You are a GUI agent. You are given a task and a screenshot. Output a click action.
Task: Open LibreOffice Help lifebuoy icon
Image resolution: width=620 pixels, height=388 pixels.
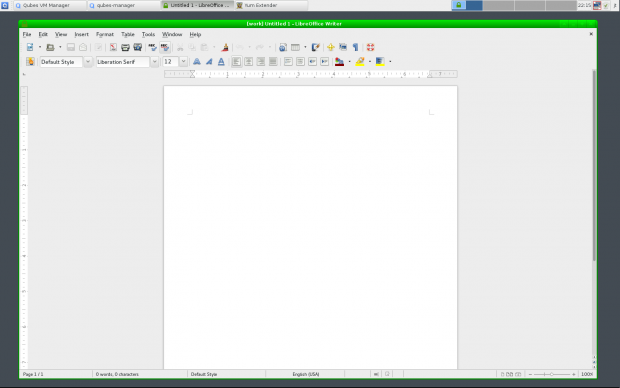point(370,47)
